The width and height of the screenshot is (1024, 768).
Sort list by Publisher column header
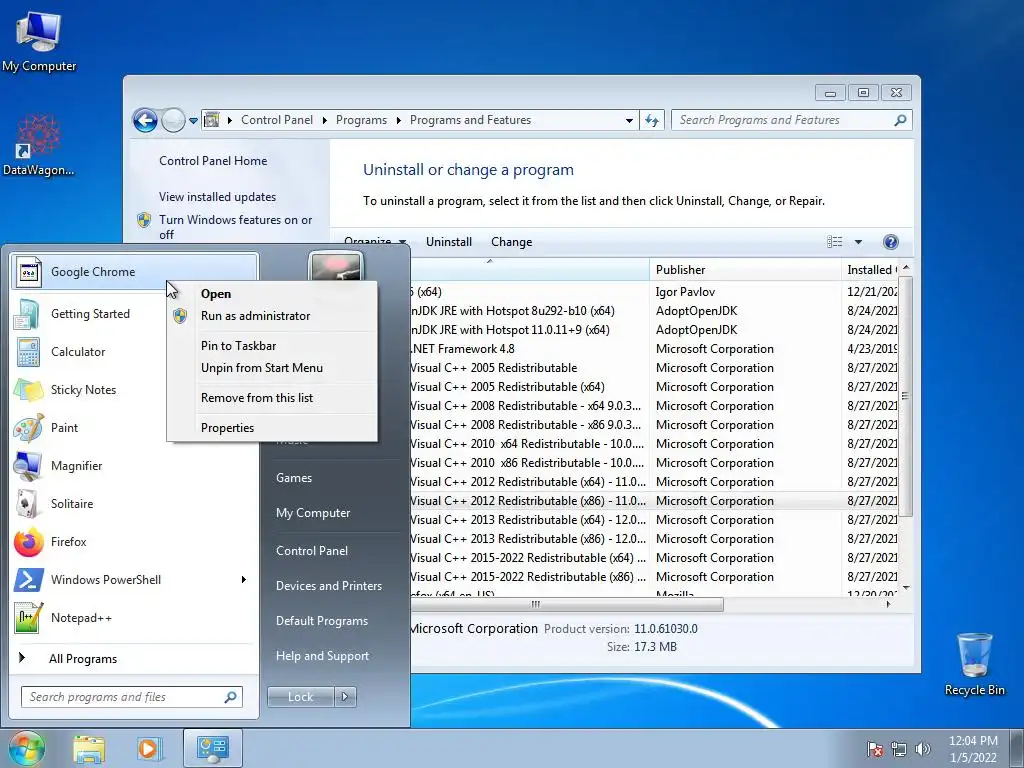coord(744,270)
